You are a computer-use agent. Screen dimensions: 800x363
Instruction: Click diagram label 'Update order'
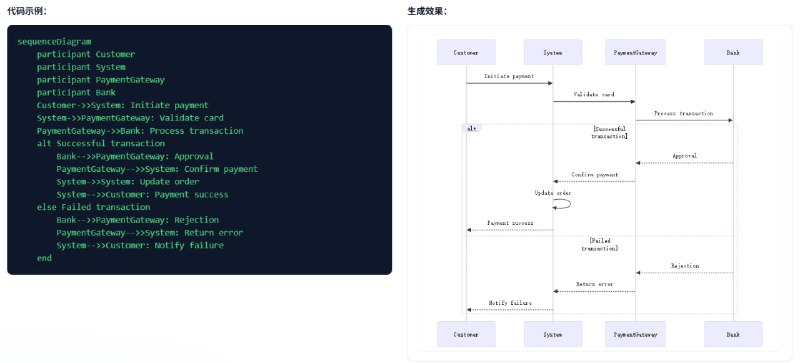(x=553, y=193)
